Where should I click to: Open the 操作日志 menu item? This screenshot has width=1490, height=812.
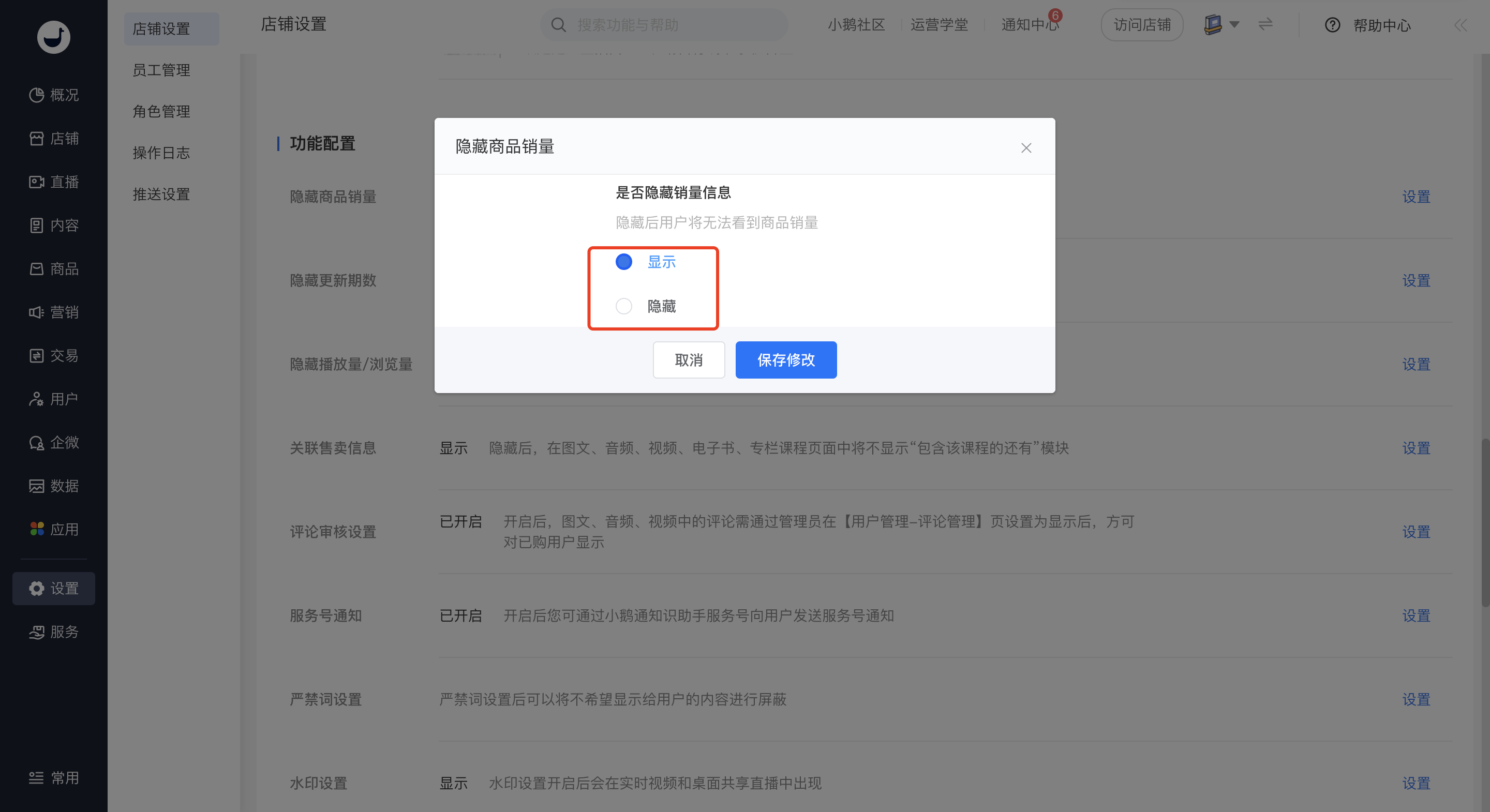coord(161,153)
